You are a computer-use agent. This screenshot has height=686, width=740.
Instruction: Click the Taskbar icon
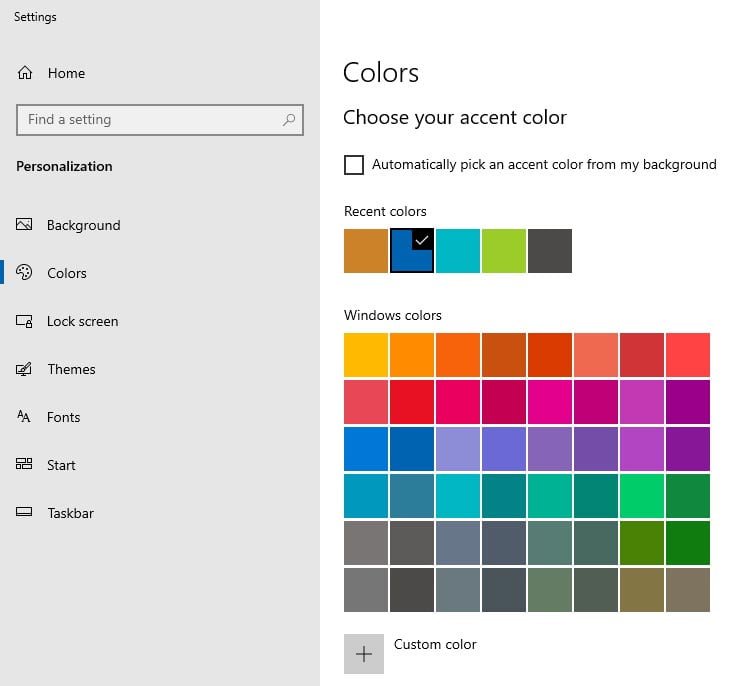(24, 512)
